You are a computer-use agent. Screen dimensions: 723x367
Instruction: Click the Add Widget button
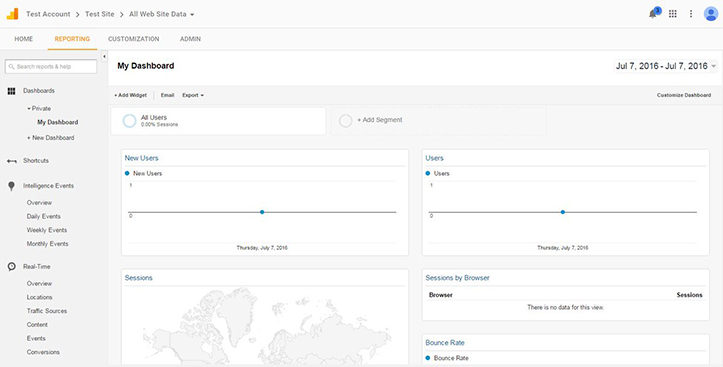coord(130,95)
